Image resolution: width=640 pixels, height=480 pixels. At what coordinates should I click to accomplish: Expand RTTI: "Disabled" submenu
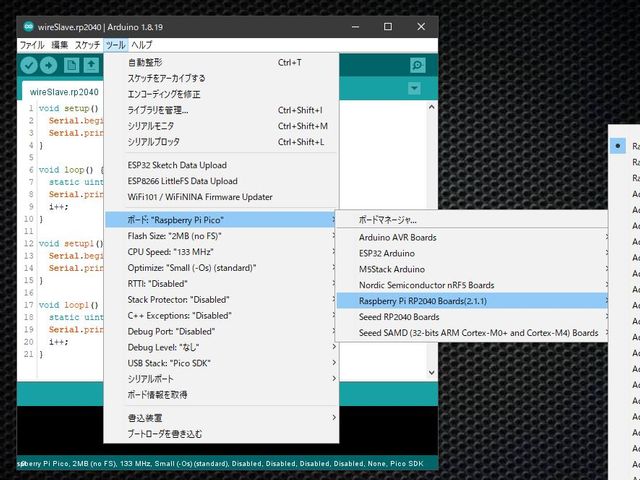click(x=221, y=284)
